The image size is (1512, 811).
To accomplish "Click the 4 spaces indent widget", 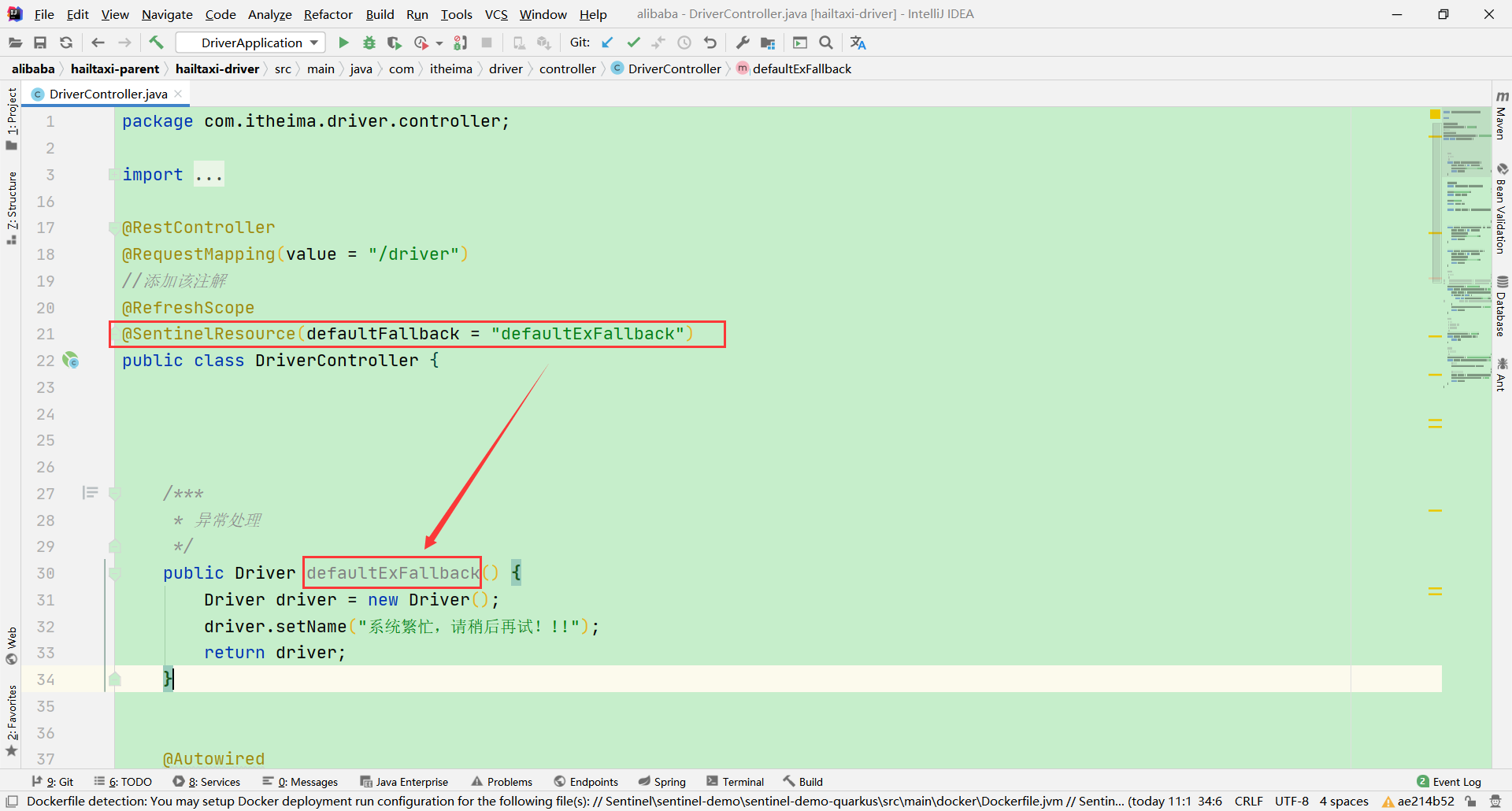I will (1343, 802).
